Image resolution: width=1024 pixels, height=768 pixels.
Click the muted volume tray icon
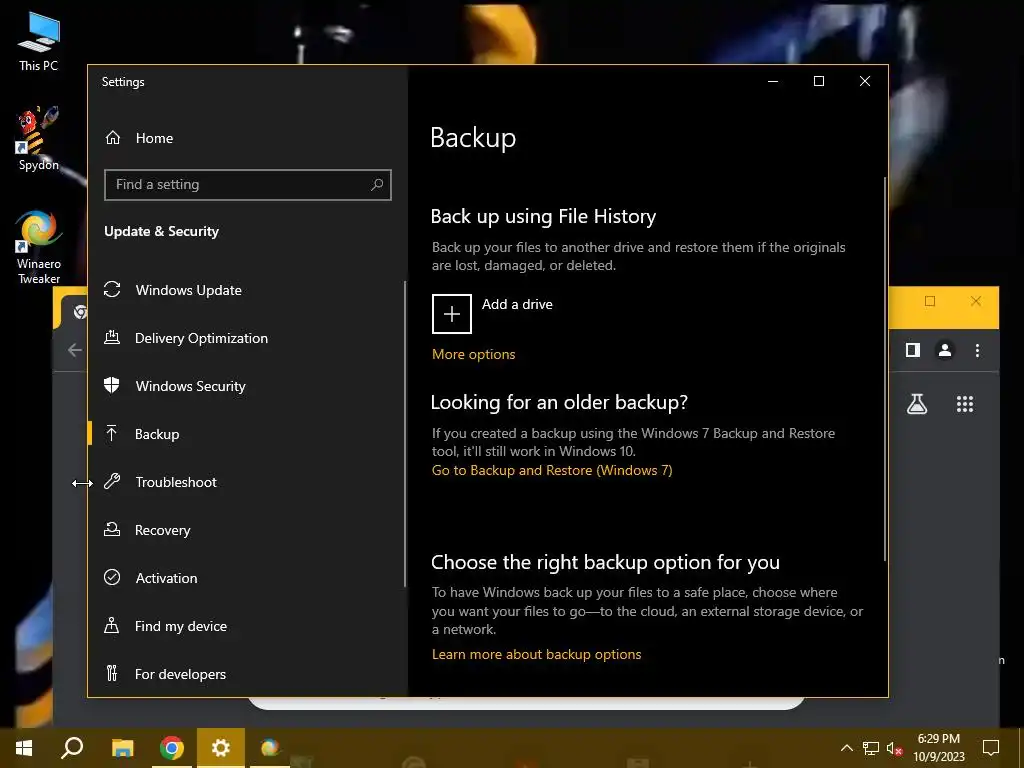894,748
